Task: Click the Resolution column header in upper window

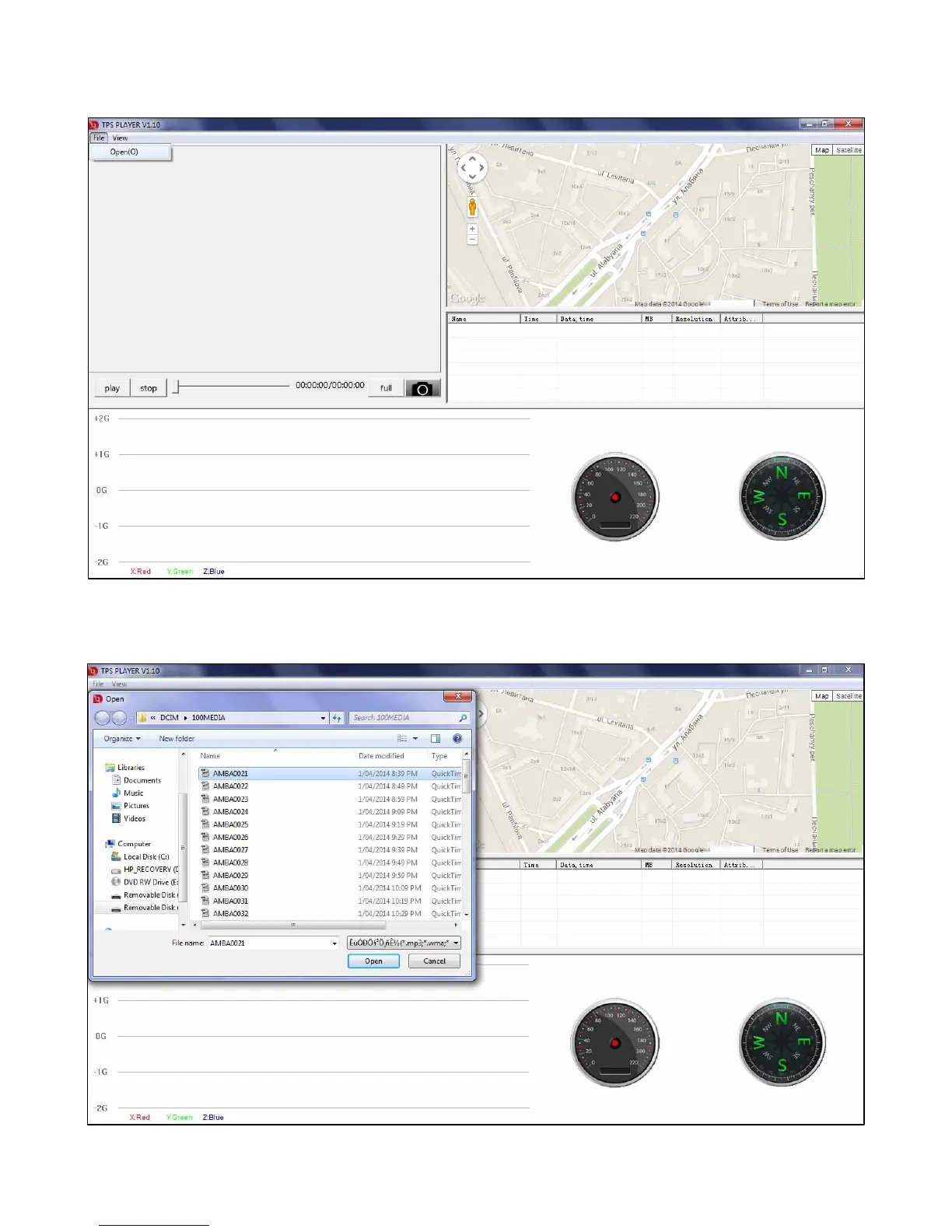Action: [x=694, y=319]
